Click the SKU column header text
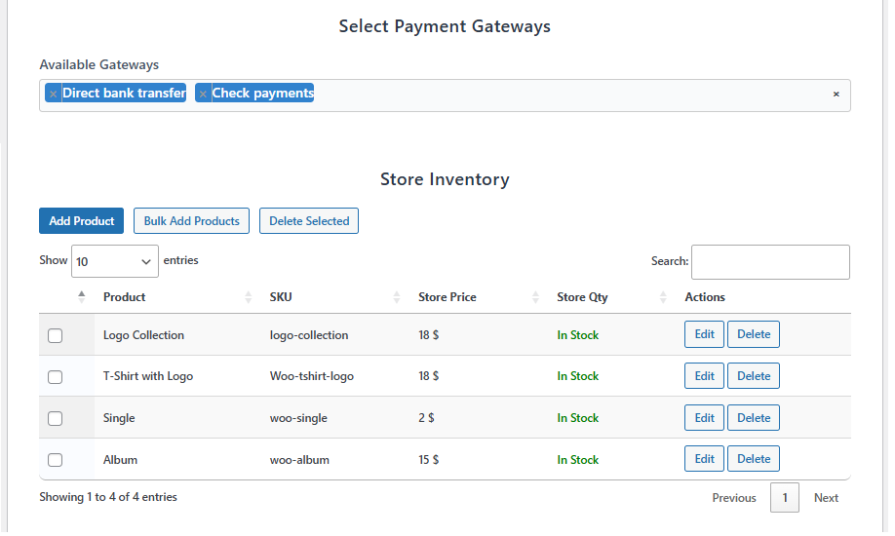 point(283,299)
